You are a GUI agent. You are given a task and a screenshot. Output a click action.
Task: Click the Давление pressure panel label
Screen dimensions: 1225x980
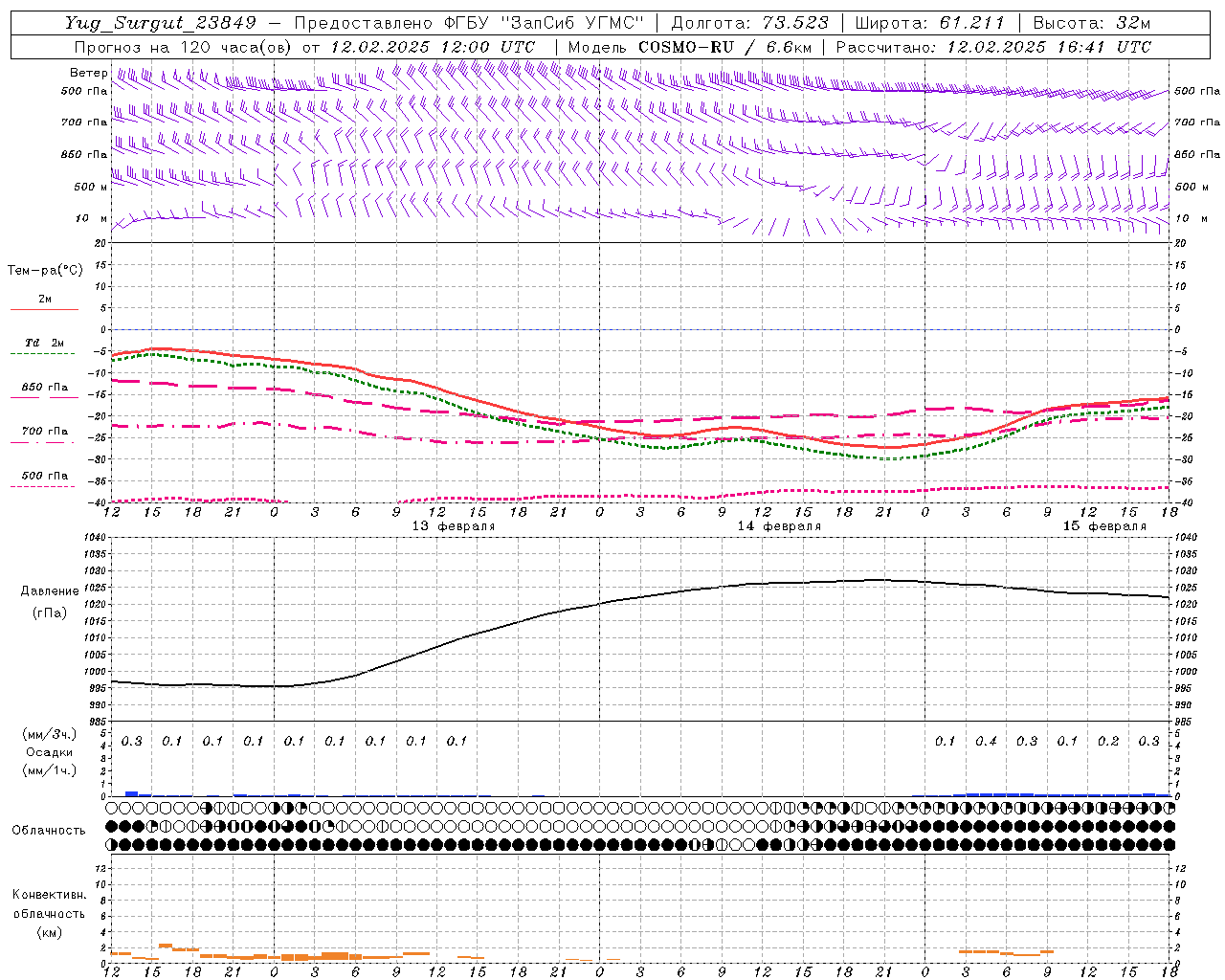pos(50,591)
